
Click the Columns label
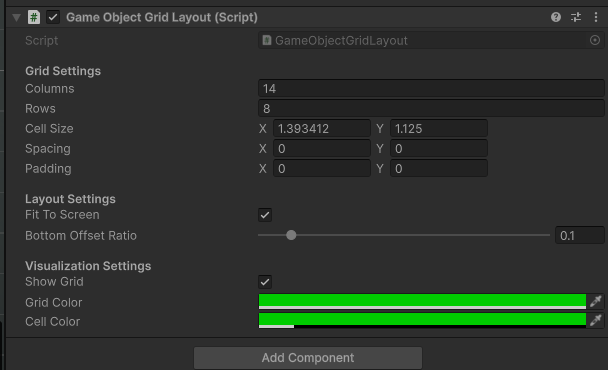pos(50,88)
